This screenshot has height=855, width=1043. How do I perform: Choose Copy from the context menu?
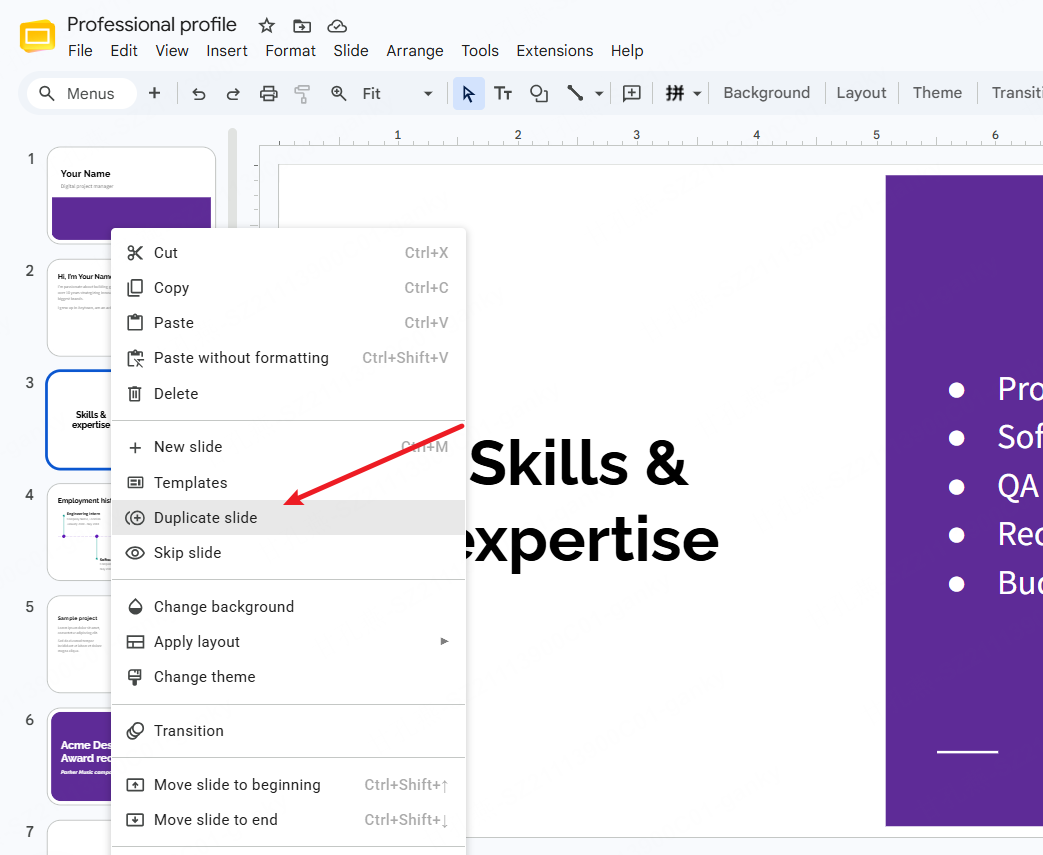click(289, 288)
